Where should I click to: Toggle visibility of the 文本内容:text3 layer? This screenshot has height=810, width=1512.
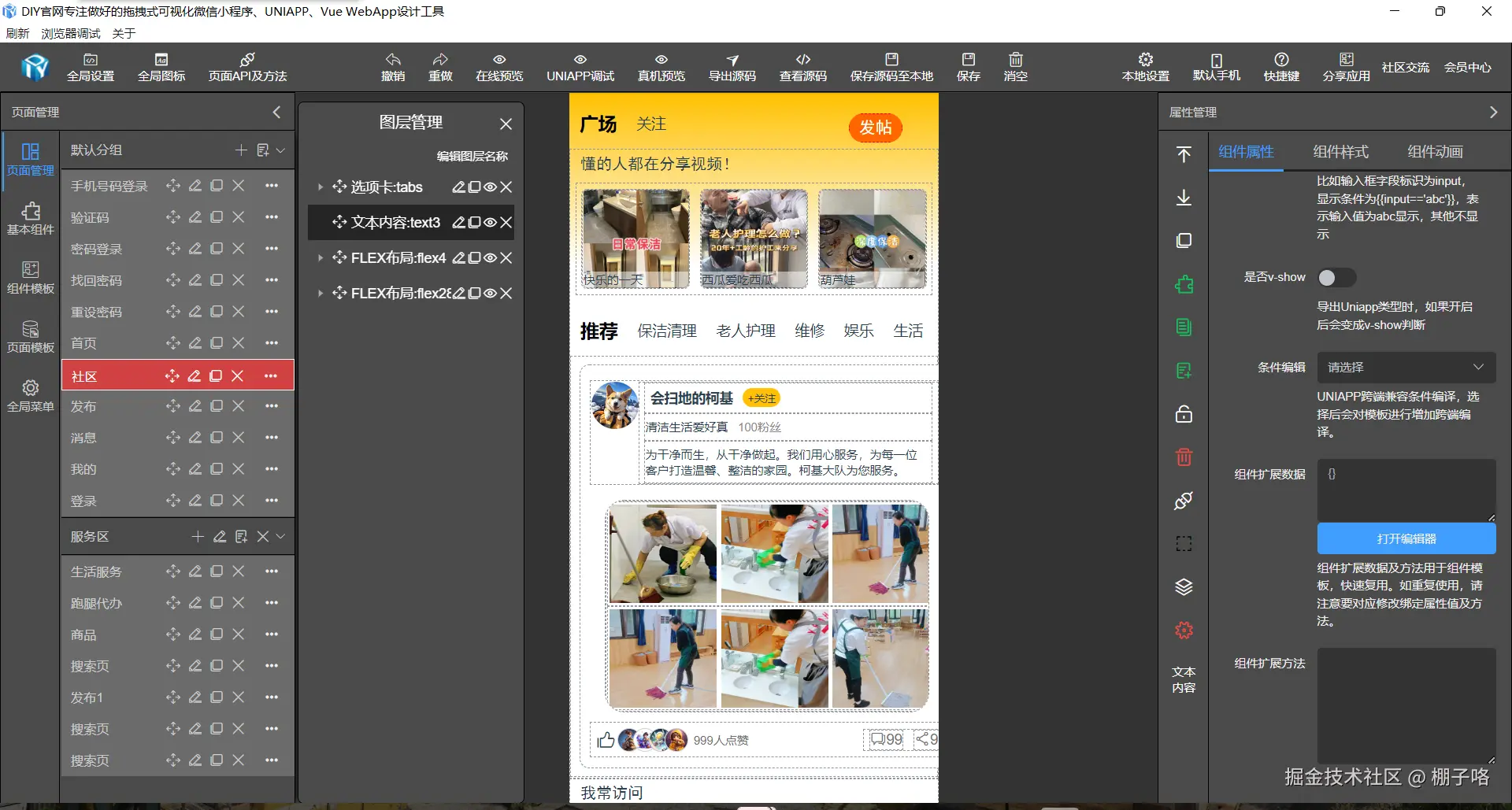click(490, 223)
